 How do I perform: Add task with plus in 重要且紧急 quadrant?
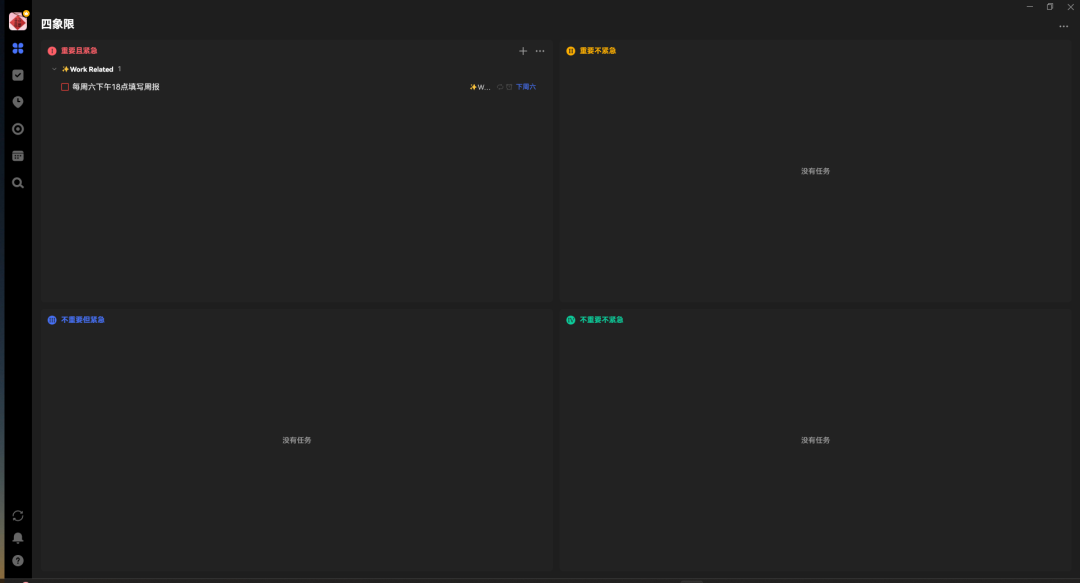523,51
